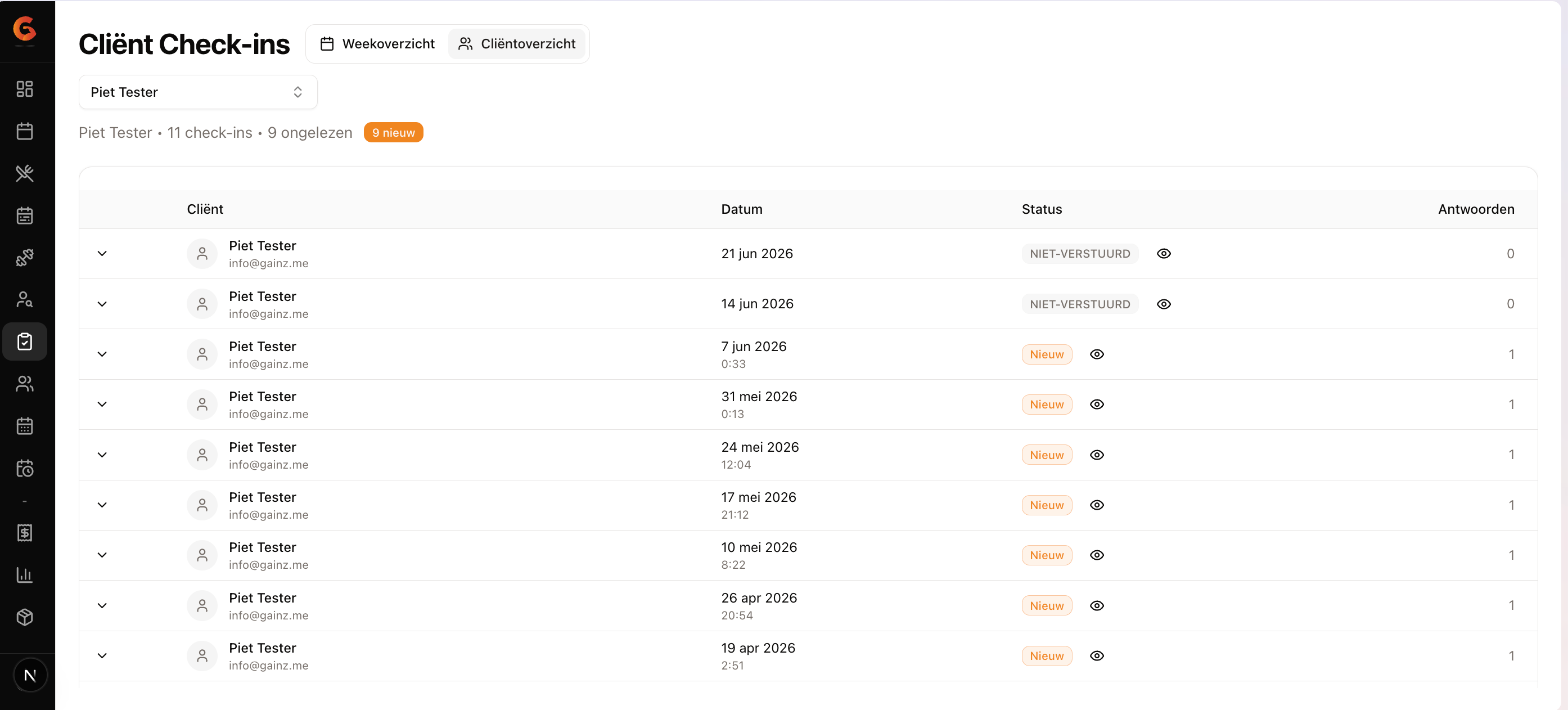This screenshot has height=710, width=1568.
Task: Select the check-ins clipboard icon
Action: (24, 341)
